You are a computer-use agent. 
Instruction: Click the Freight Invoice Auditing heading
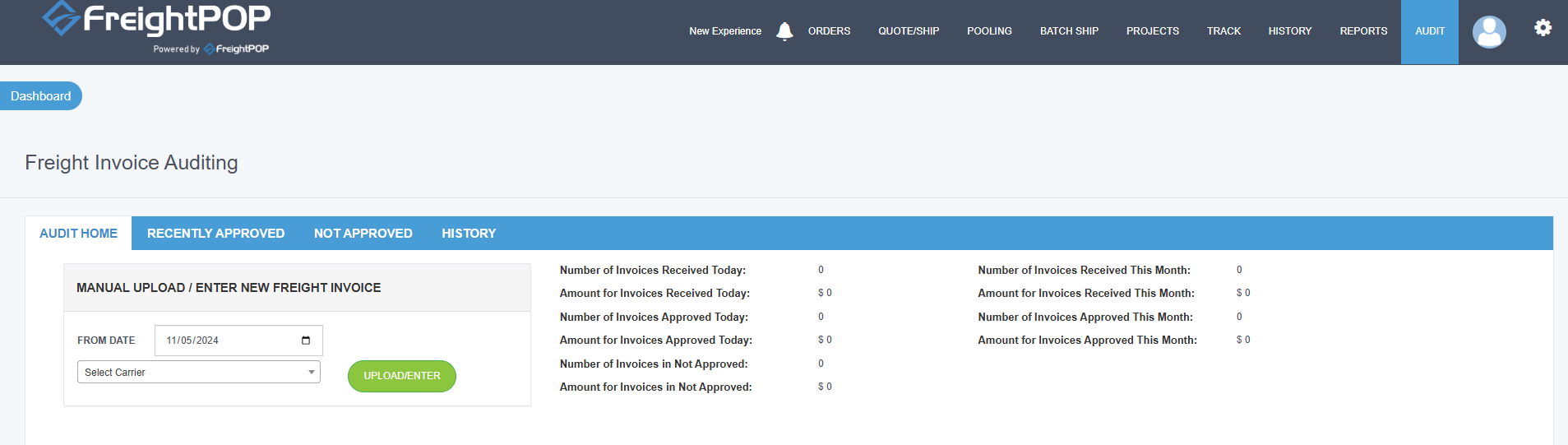point(132,163)
